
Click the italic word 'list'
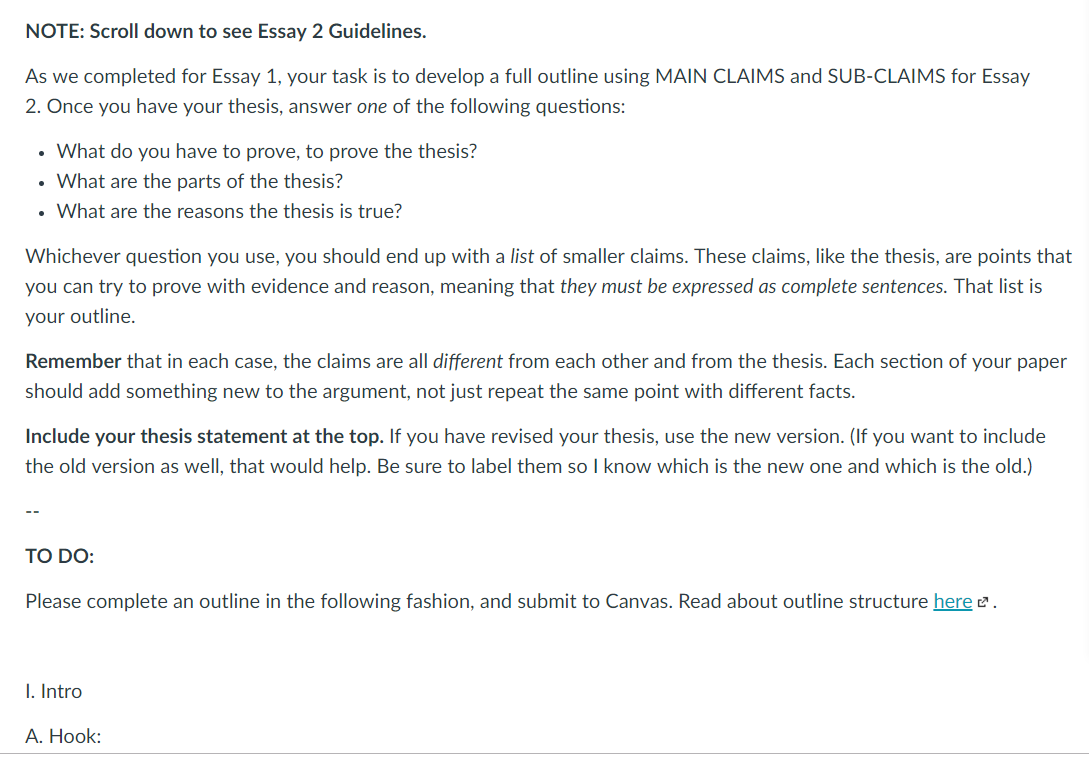click(522, 257)
